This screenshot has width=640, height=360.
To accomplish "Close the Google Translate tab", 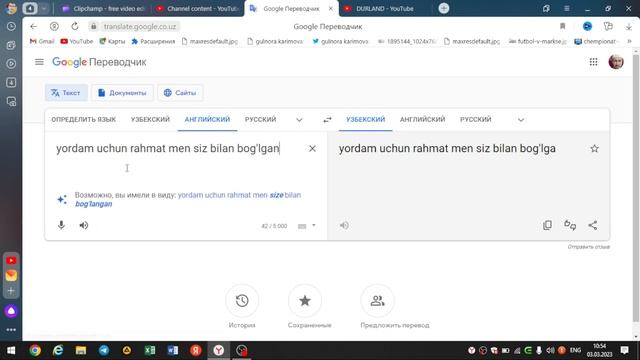I will 331,9.
